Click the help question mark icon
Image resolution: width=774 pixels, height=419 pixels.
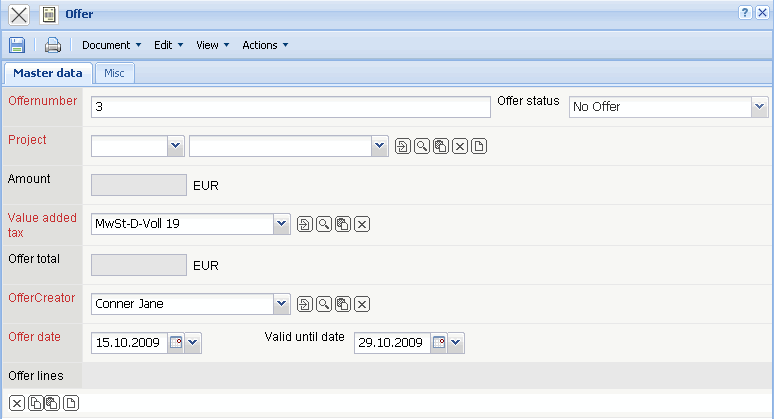click(x=745, y=12)
